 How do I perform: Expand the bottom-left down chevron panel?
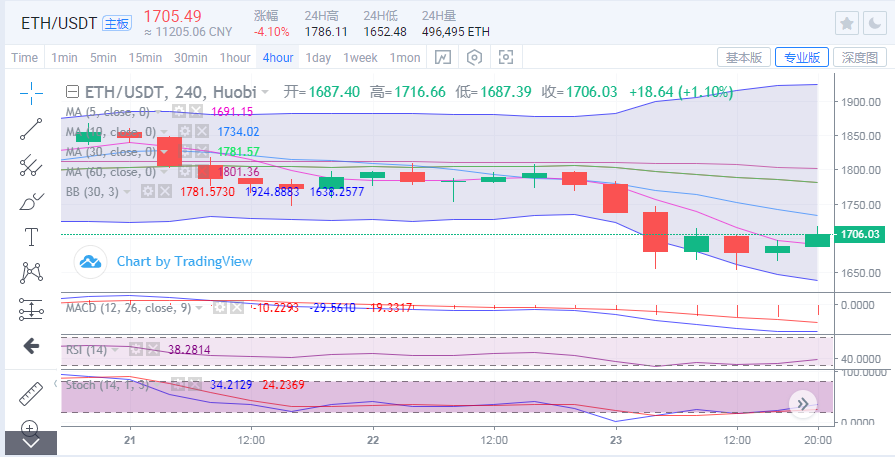(31, 443)
